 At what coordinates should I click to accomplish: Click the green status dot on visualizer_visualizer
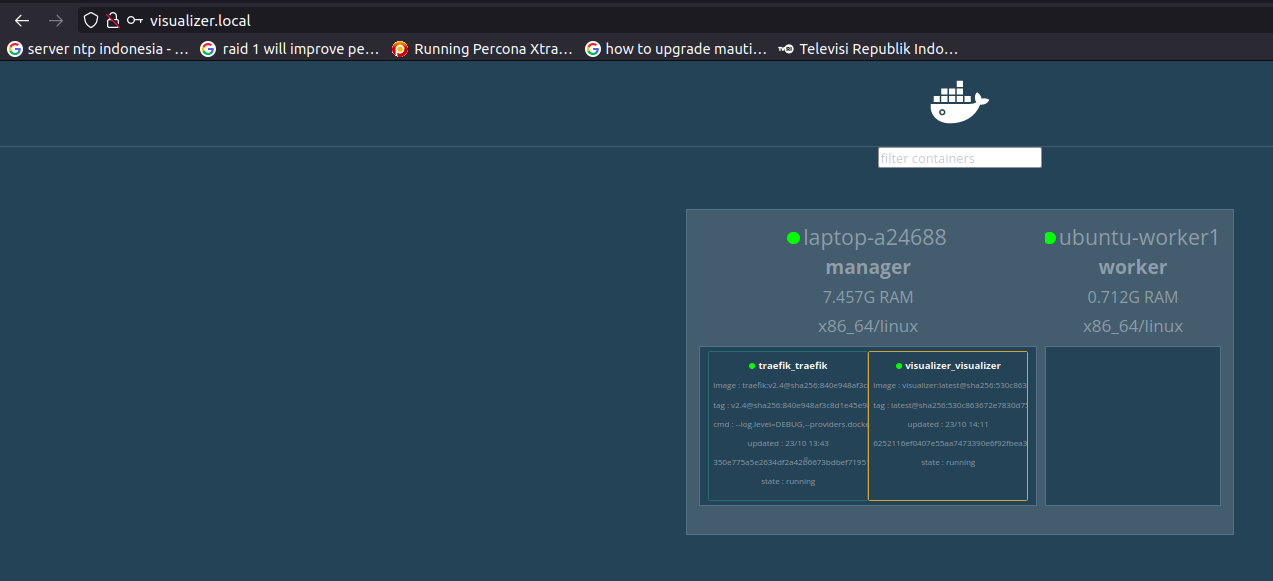pyautogui.click(x=897, y=365)
